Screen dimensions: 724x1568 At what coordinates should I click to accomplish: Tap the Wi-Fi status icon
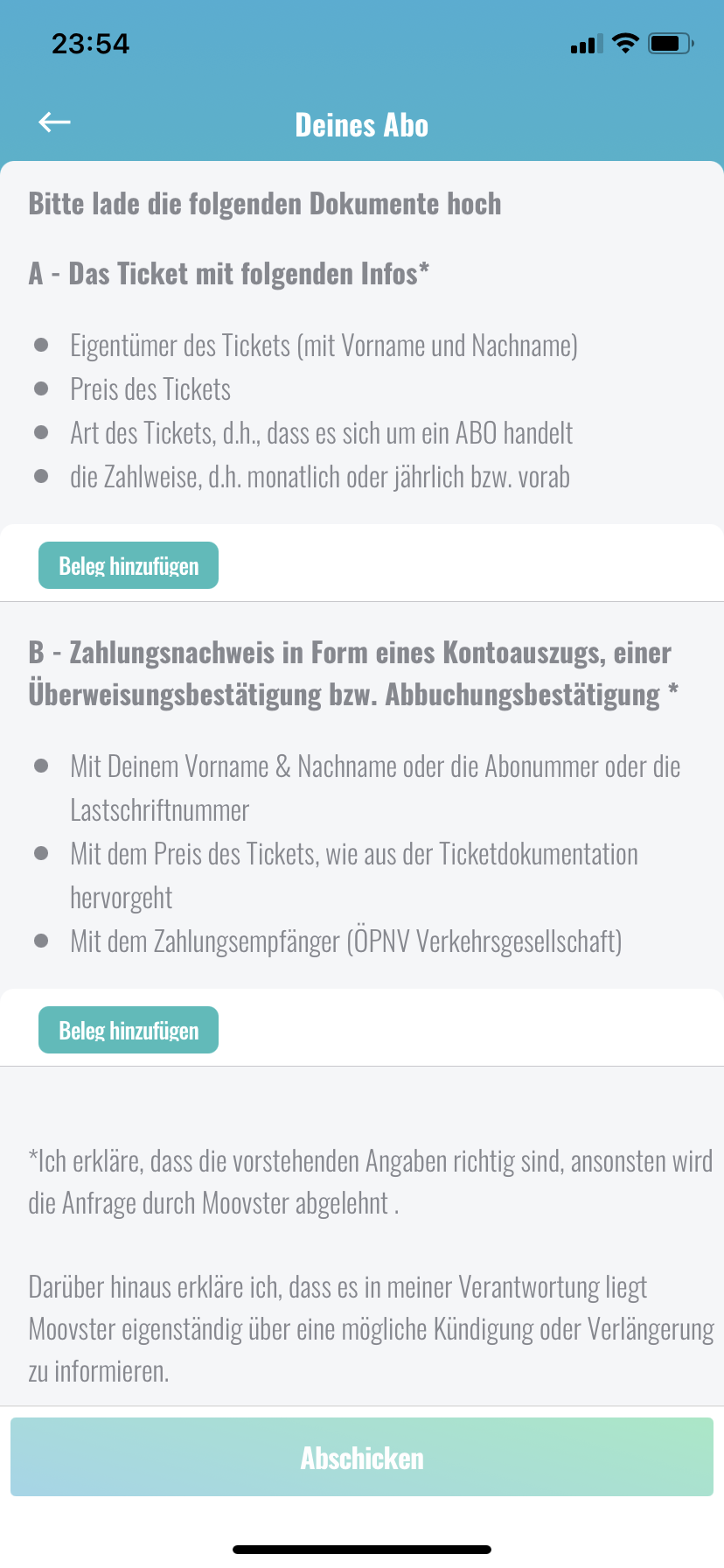point(625,43)
